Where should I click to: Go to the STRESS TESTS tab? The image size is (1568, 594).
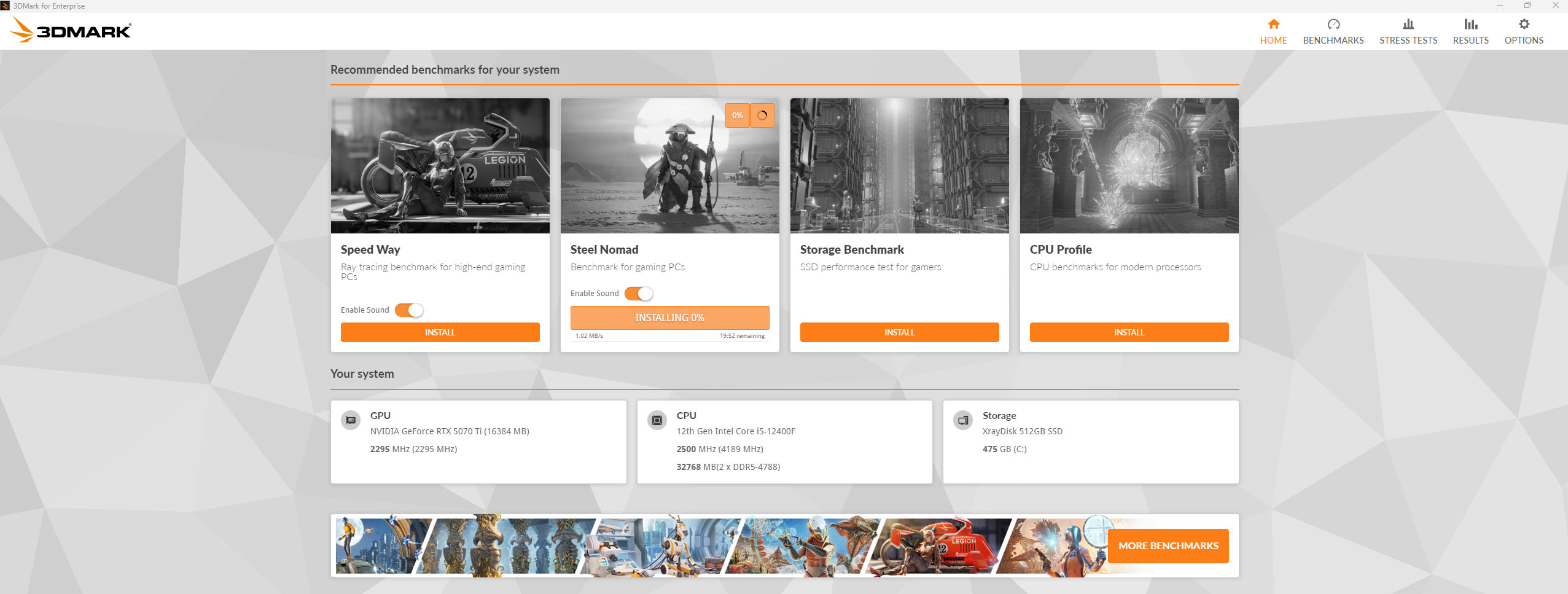1408,41
